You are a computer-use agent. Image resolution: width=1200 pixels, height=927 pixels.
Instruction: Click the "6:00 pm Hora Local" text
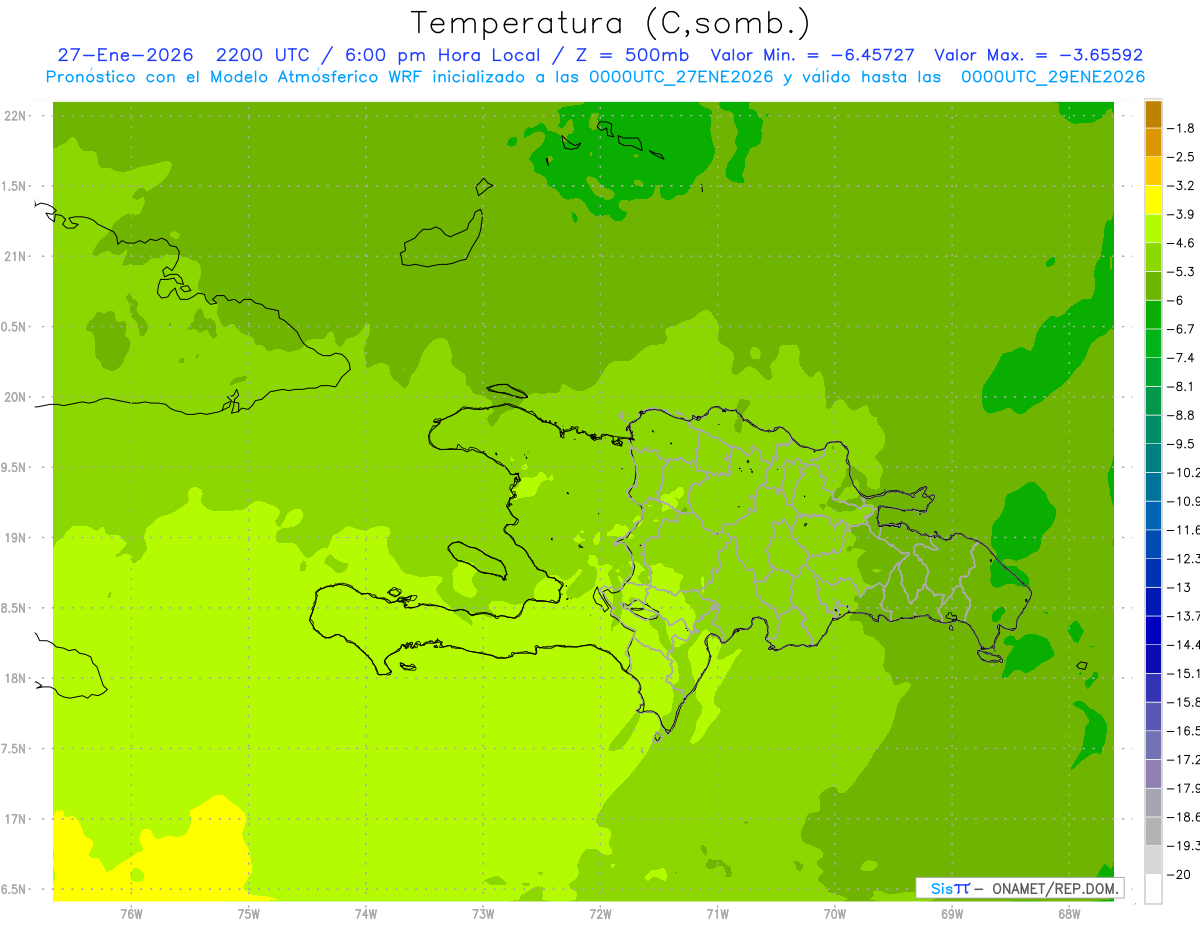point(443,55)
